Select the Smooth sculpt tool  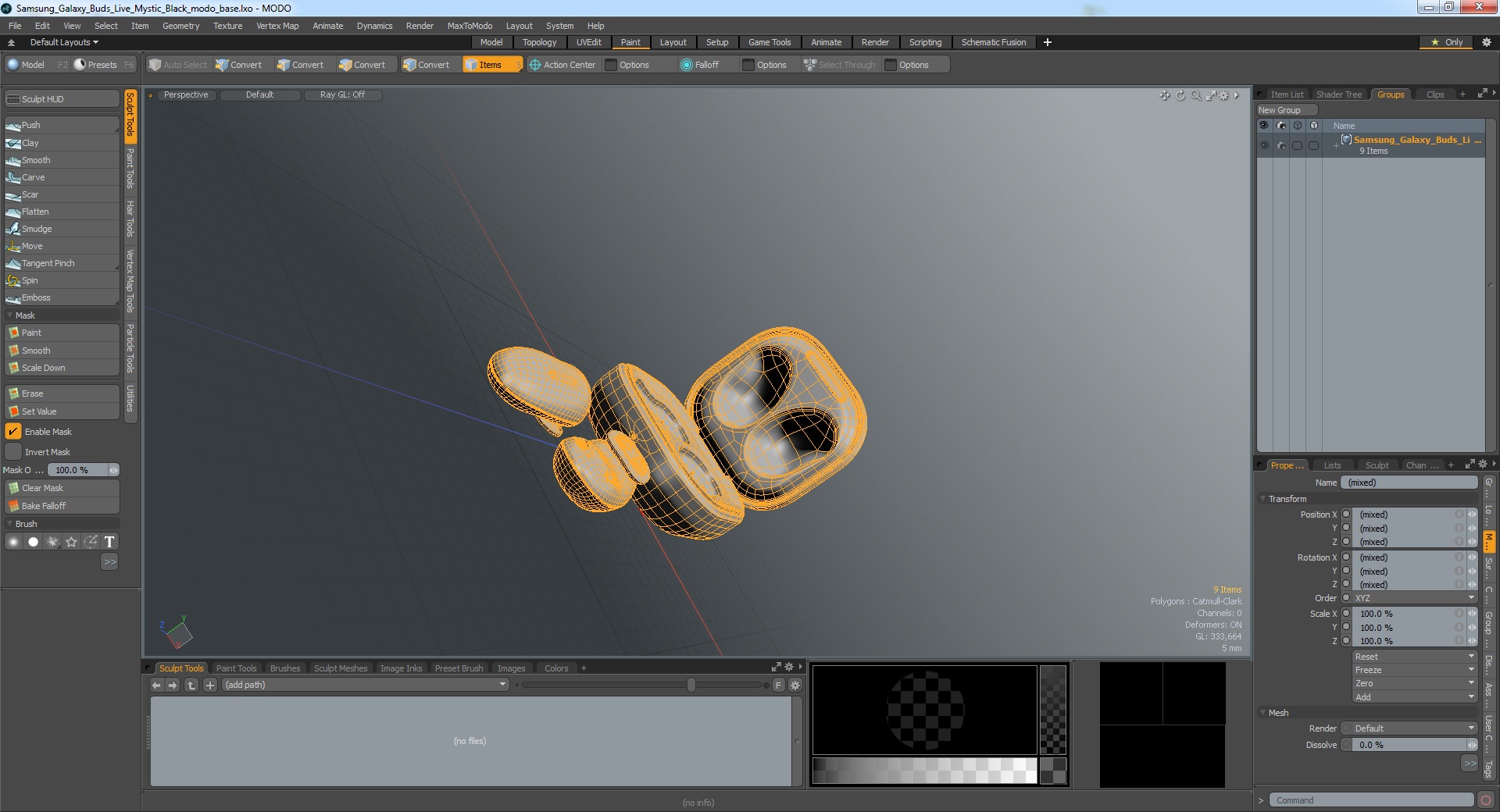[x=62, y=160]
